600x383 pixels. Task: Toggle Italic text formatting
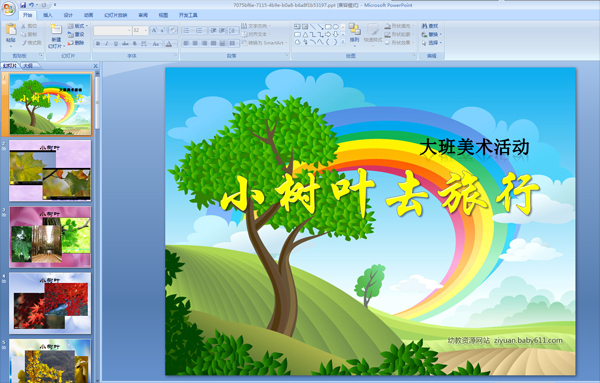107,44
